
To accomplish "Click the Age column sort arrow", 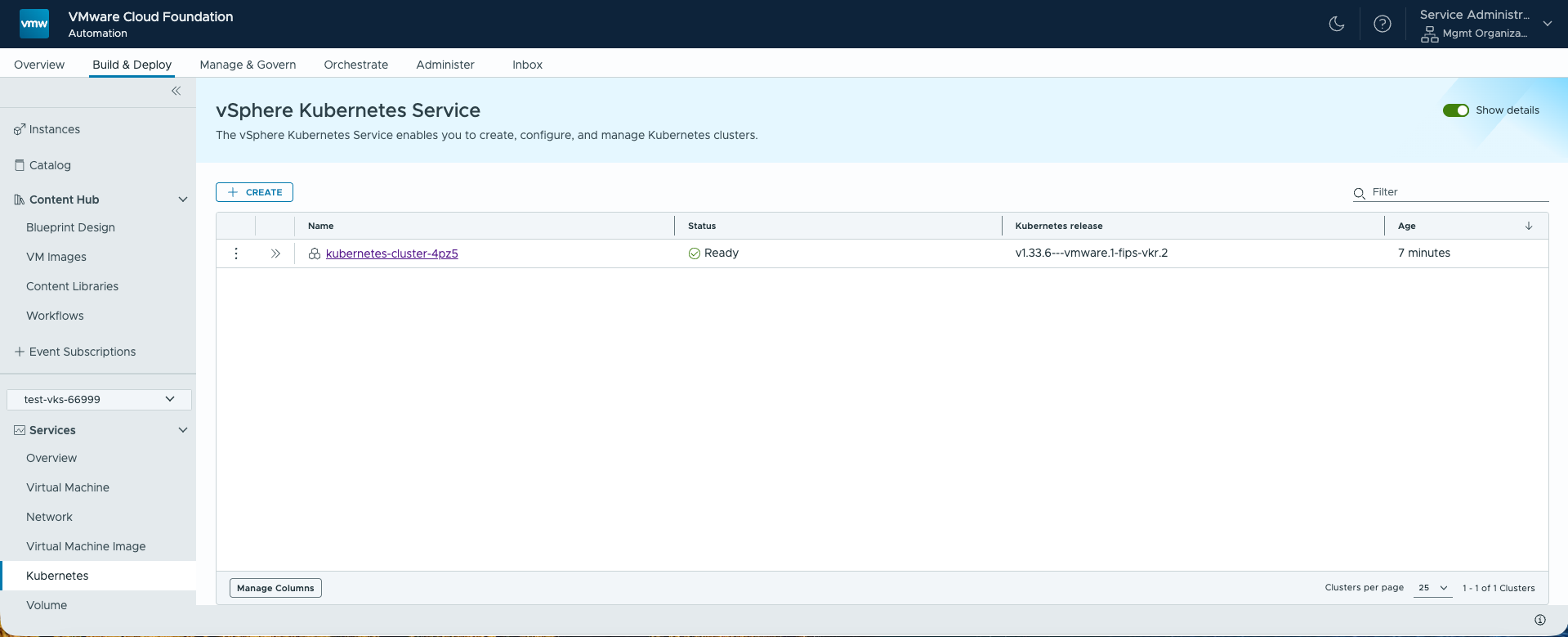I will 1528,226.
